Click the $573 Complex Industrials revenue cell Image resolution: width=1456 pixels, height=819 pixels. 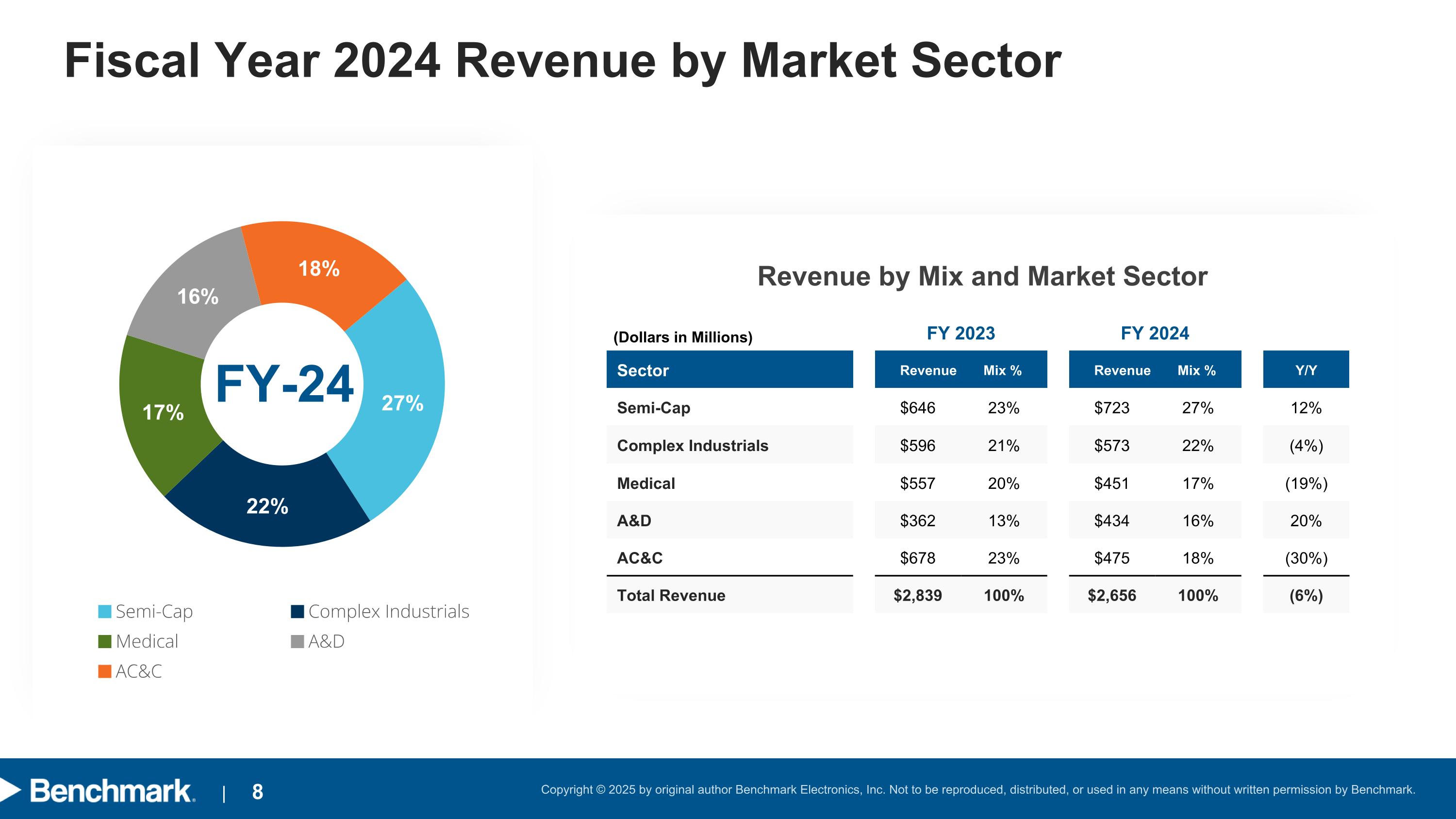tap(1111, 446)
